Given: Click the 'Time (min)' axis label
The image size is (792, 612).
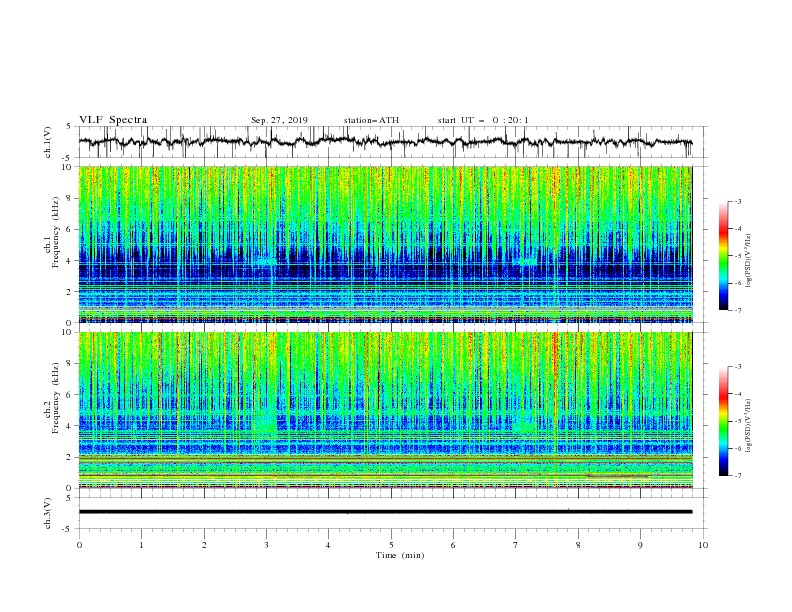Looking at the screenshot, I should point(400,555).
